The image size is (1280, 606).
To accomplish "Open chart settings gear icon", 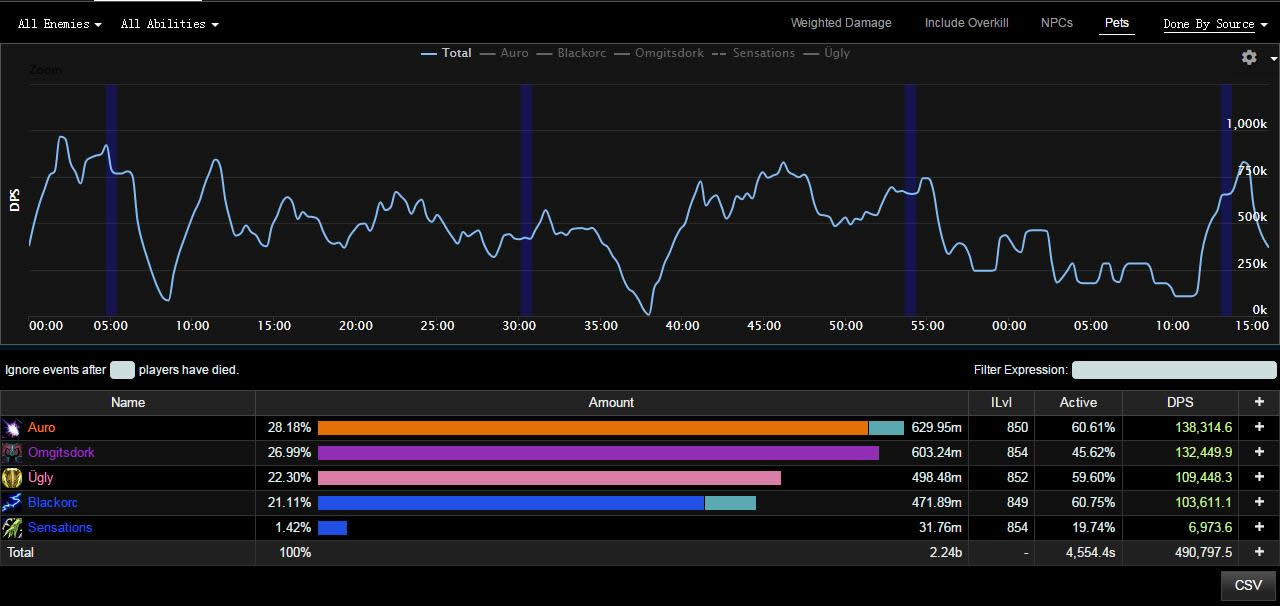I will click(1249, 58).
